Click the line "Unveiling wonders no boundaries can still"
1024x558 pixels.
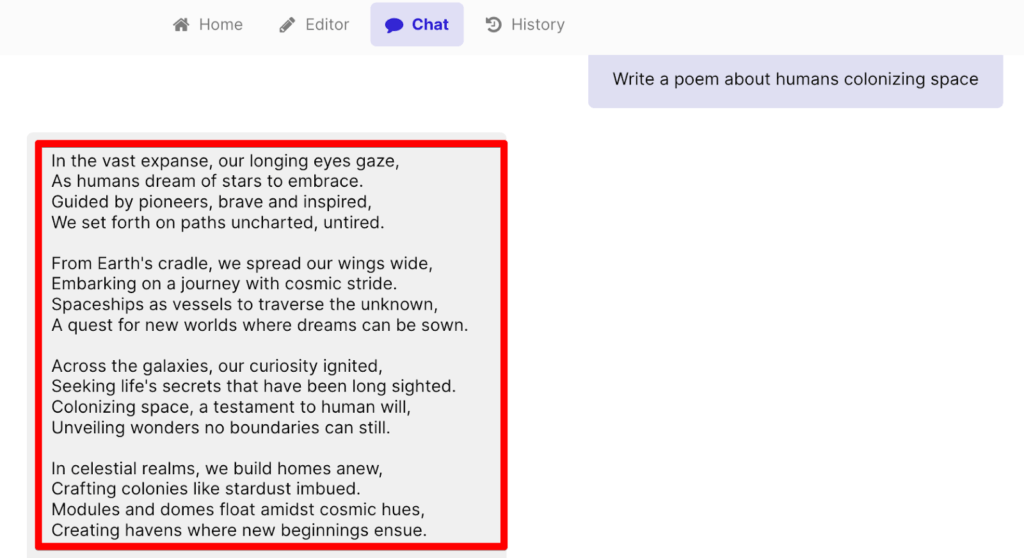click(220, 428)
